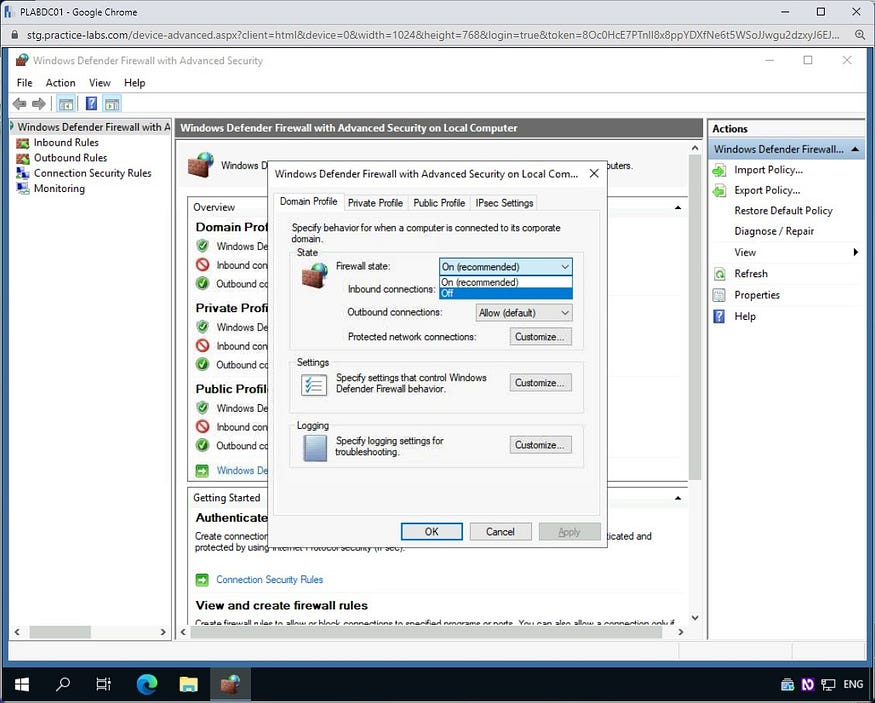Click the Chrome address bar URL
875x703 pixels.
(433, 35)
